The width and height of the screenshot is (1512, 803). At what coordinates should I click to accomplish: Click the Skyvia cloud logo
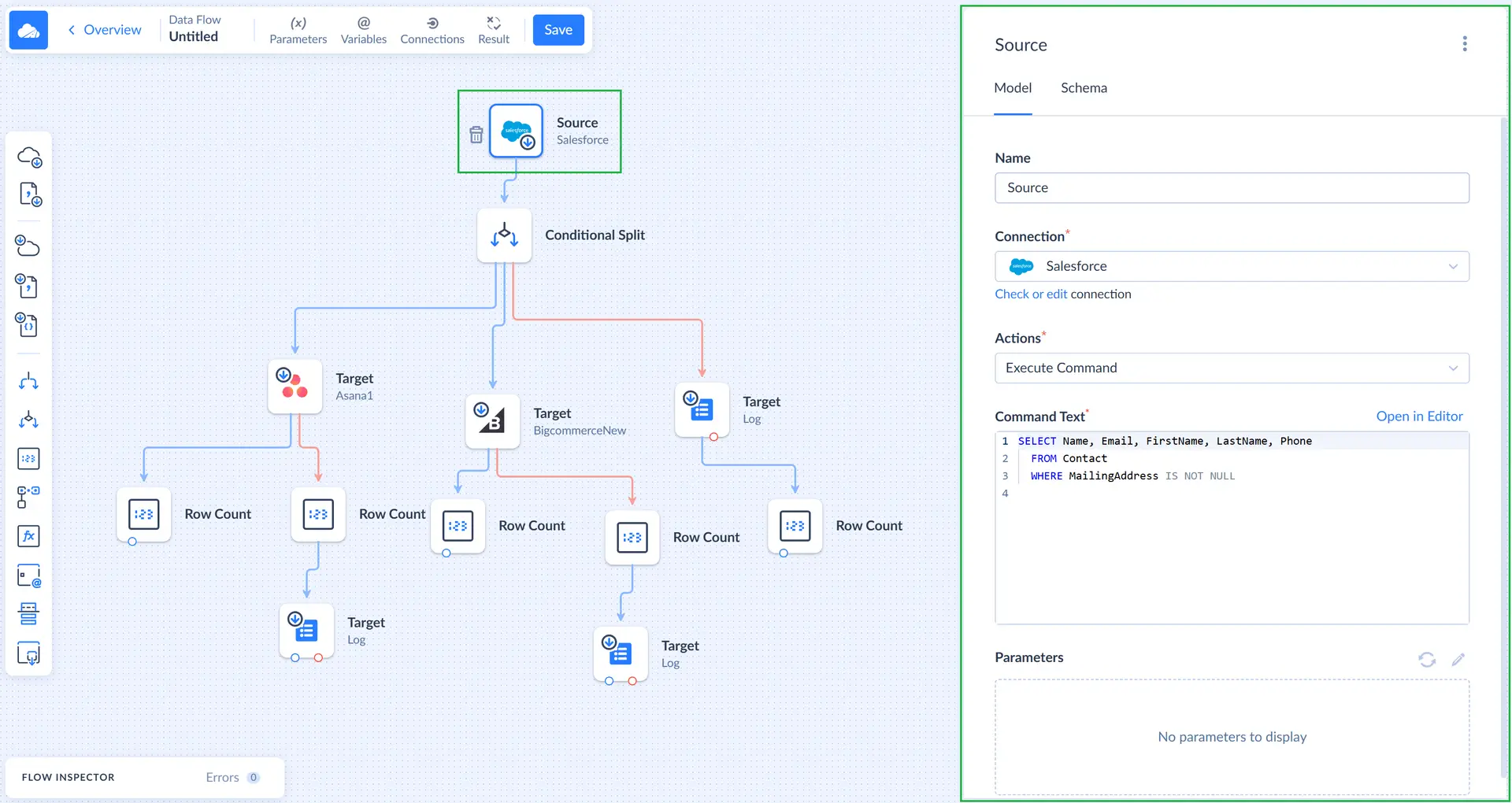click(28, 30)
